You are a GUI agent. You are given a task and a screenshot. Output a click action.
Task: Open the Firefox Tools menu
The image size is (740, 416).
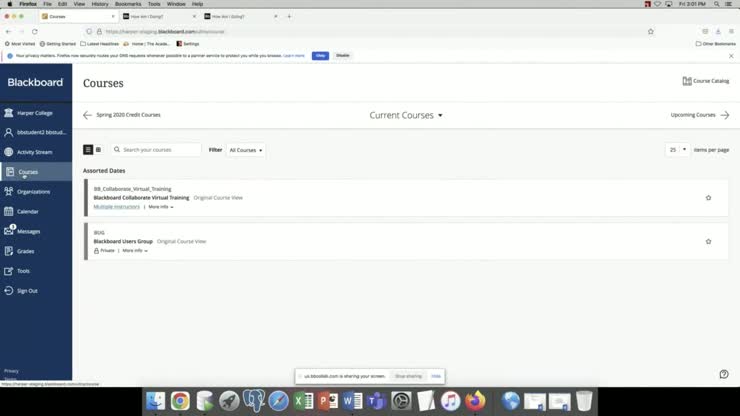point(154,4)
